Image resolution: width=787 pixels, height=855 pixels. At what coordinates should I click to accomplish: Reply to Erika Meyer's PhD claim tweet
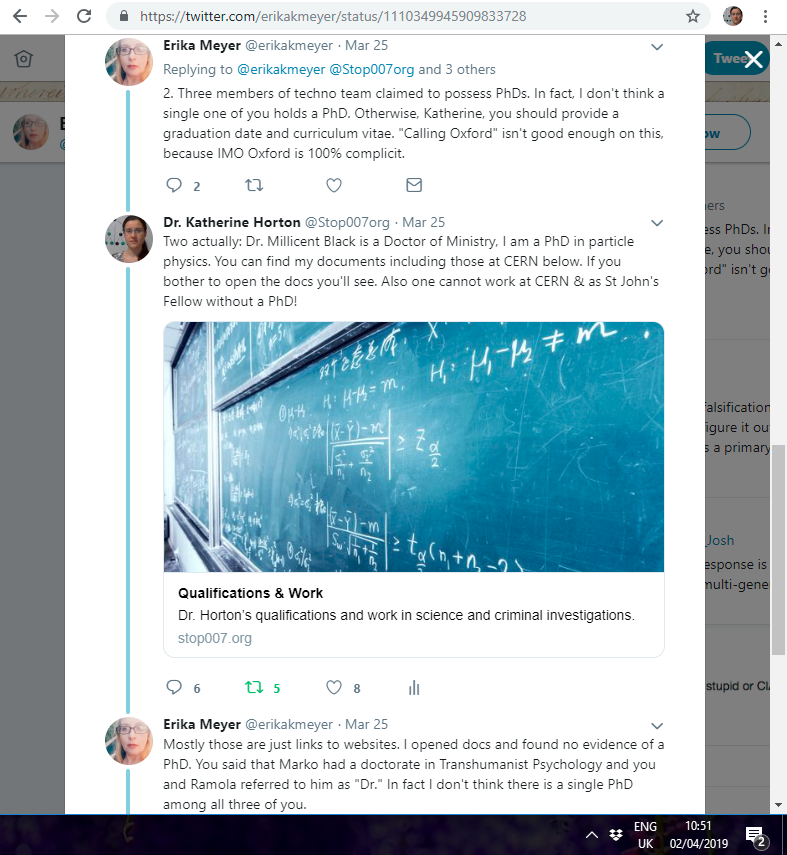[174, 185]
